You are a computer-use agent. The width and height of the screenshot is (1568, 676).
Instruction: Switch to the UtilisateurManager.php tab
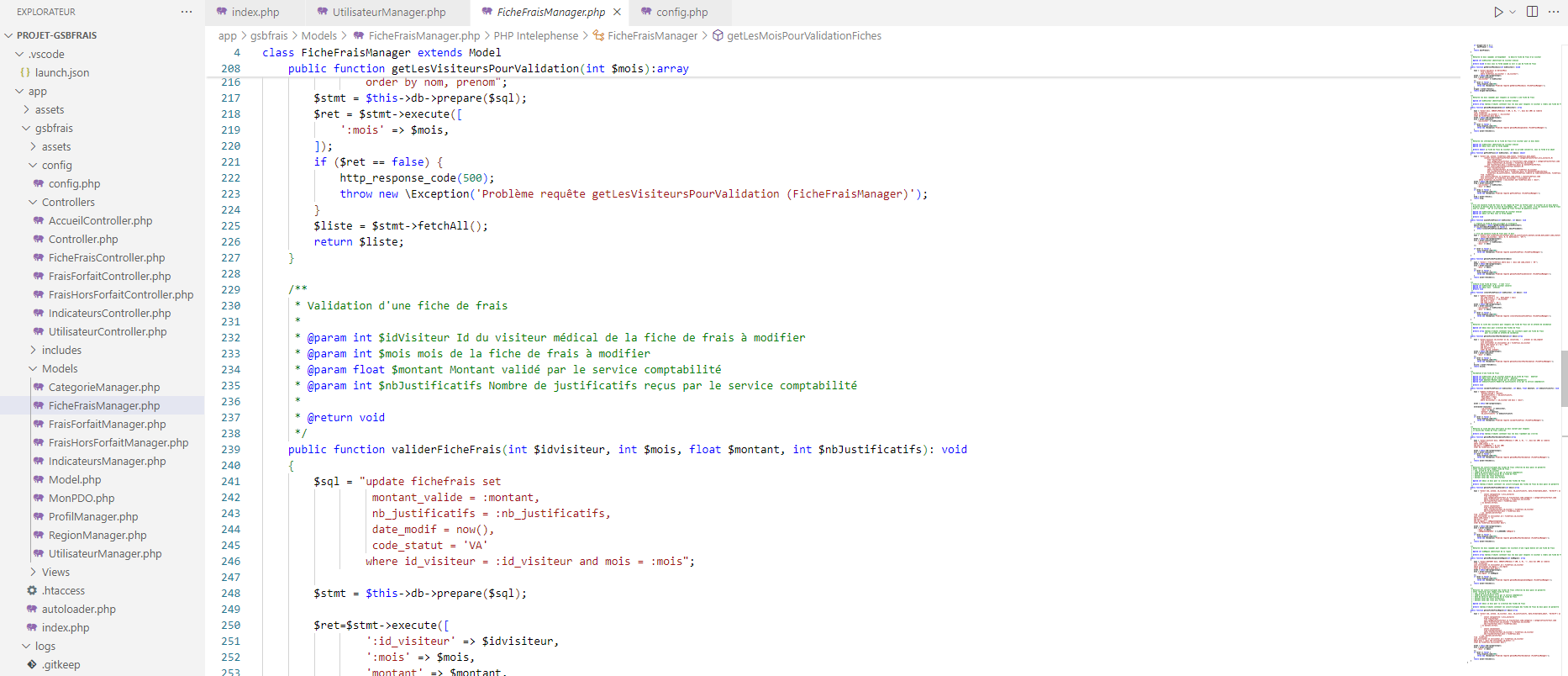click(388, 12)
